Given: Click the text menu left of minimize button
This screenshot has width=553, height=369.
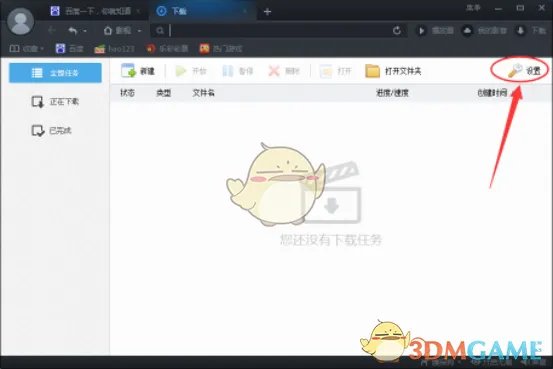Looking at the screenshot, I should tap(473, 8).
